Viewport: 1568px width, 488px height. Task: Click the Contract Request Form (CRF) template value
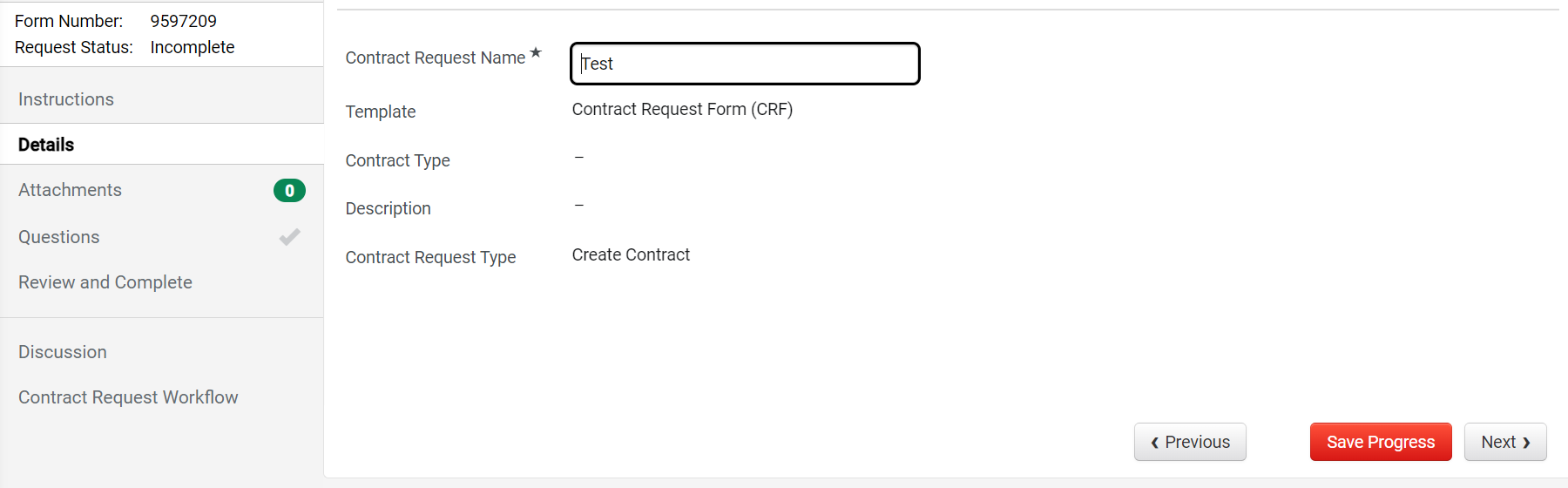click(x=682, y=109)
